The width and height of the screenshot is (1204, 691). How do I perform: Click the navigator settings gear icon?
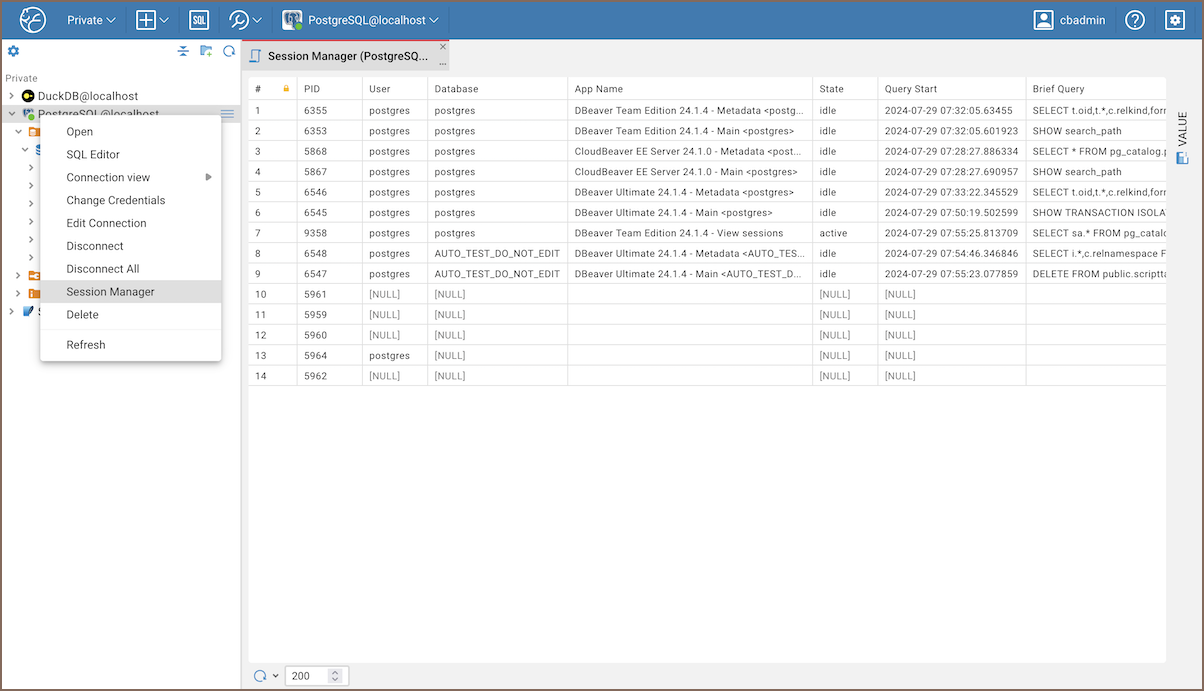[x=14, y=51]
